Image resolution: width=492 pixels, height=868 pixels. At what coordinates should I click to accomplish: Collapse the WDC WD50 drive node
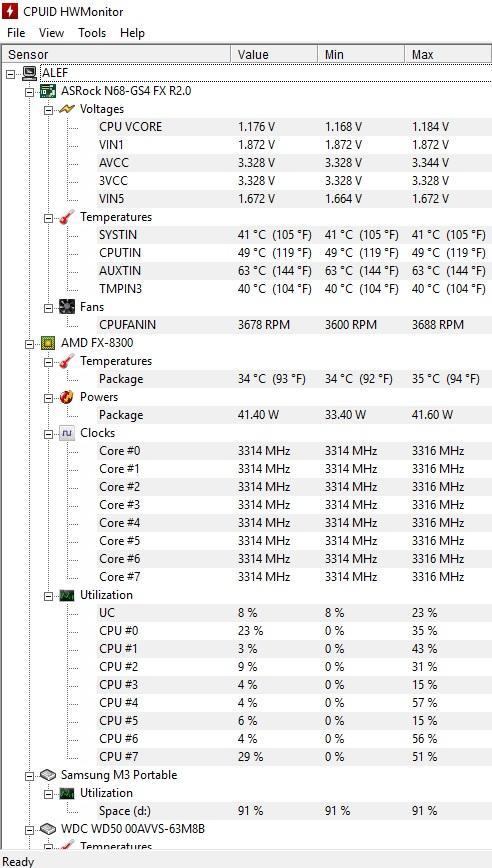coord(30,829)
